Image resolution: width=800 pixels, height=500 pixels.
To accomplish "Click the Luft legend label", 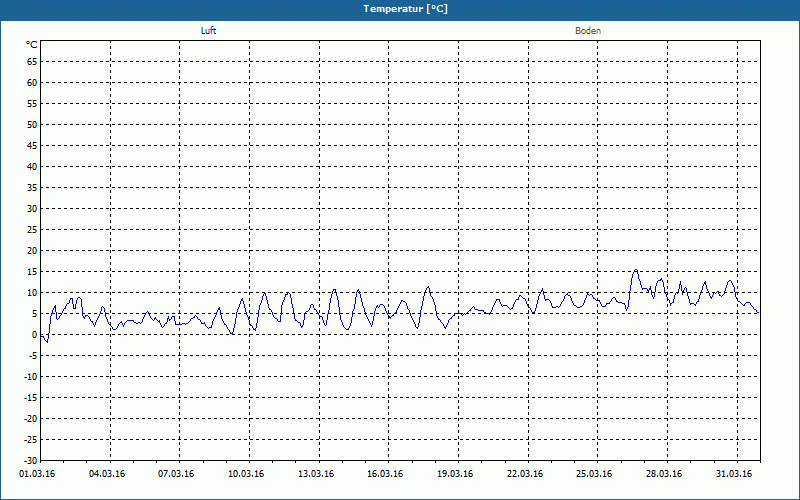I will [x=208, y=31].
